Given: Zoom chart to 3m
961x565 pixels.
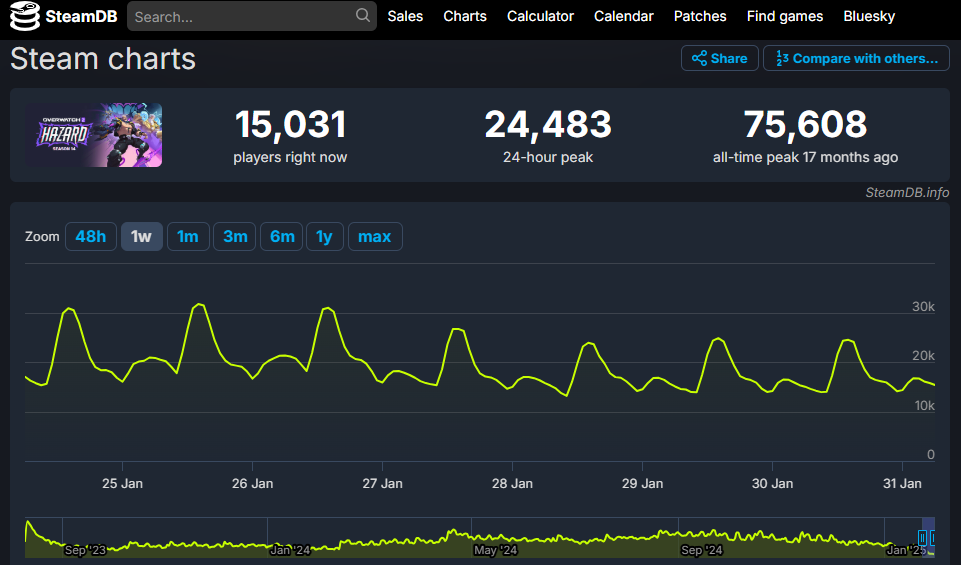Looking at the screenshot, I should click(x=235, y=237).
